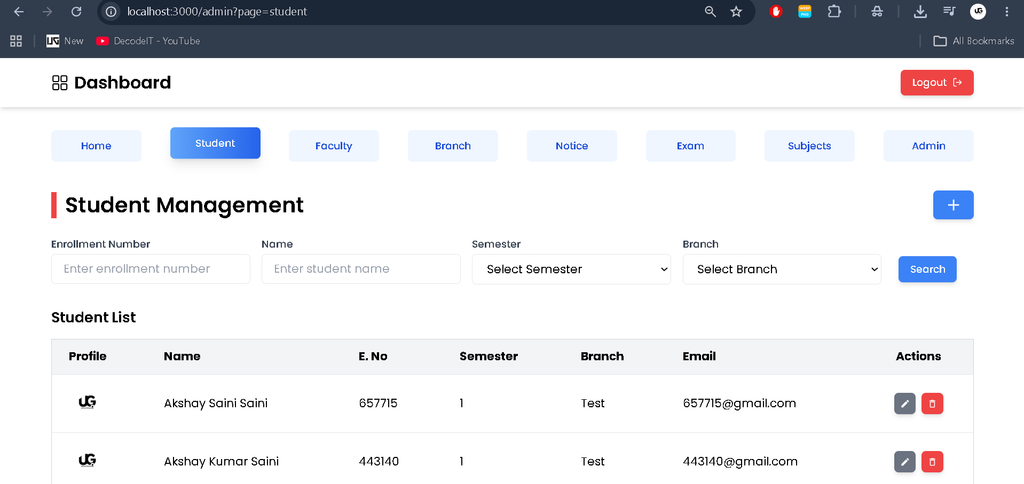1024x484 pixels.
Task: Click the browser address bar URL
Action: tap(217, 12)
